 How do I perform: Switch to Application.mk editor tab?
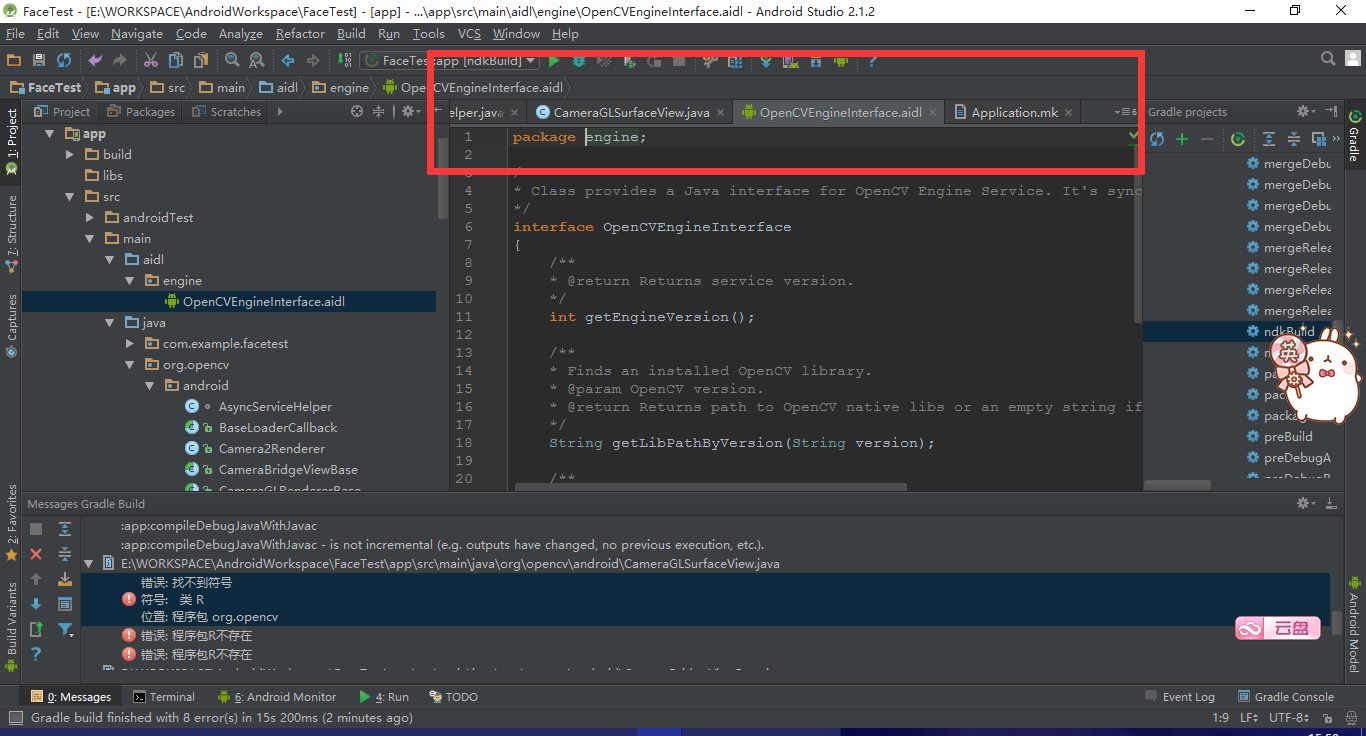coord(1014,112)
